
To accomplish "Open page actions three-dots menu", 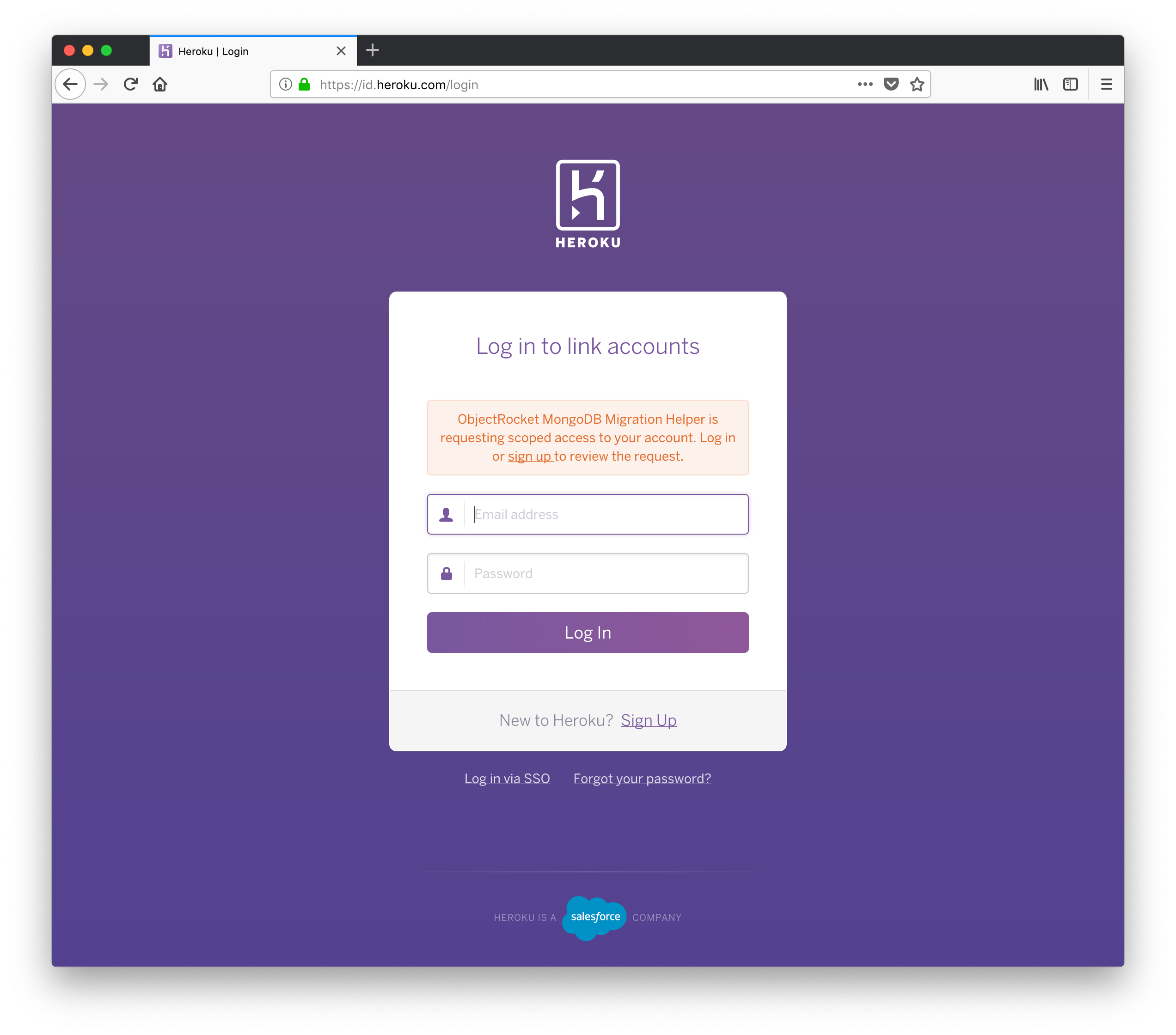I will click(865, 85).
